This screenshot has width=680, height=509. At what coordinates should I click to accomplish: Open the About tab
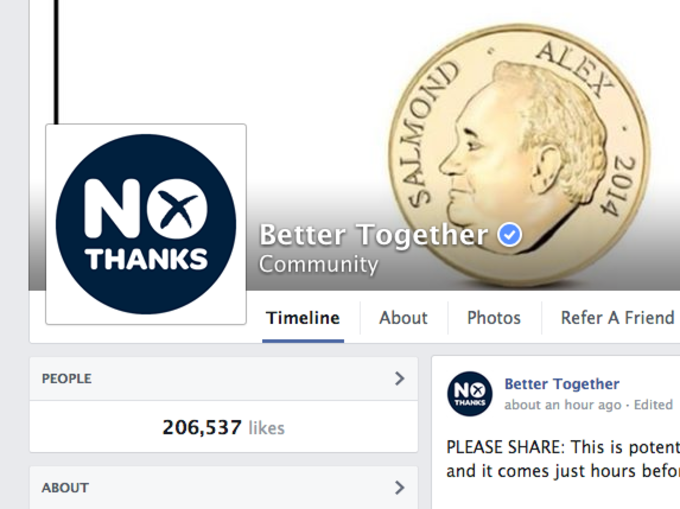(403, 318)
